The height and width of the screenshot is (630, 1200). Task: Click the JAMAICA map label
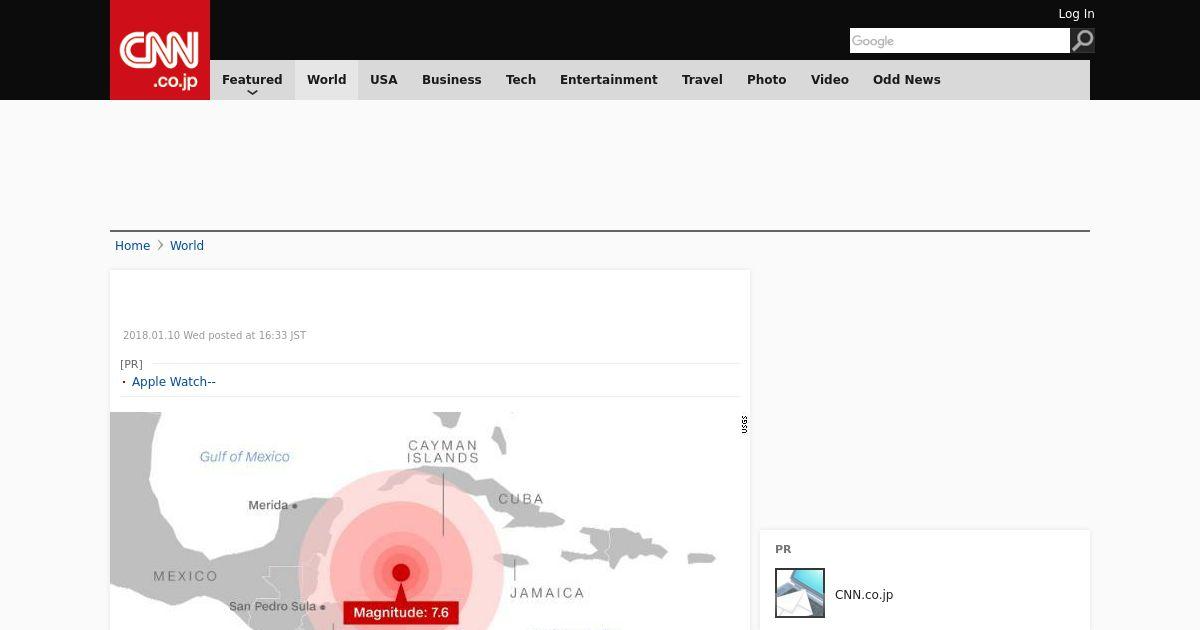[x=547, y=593]
